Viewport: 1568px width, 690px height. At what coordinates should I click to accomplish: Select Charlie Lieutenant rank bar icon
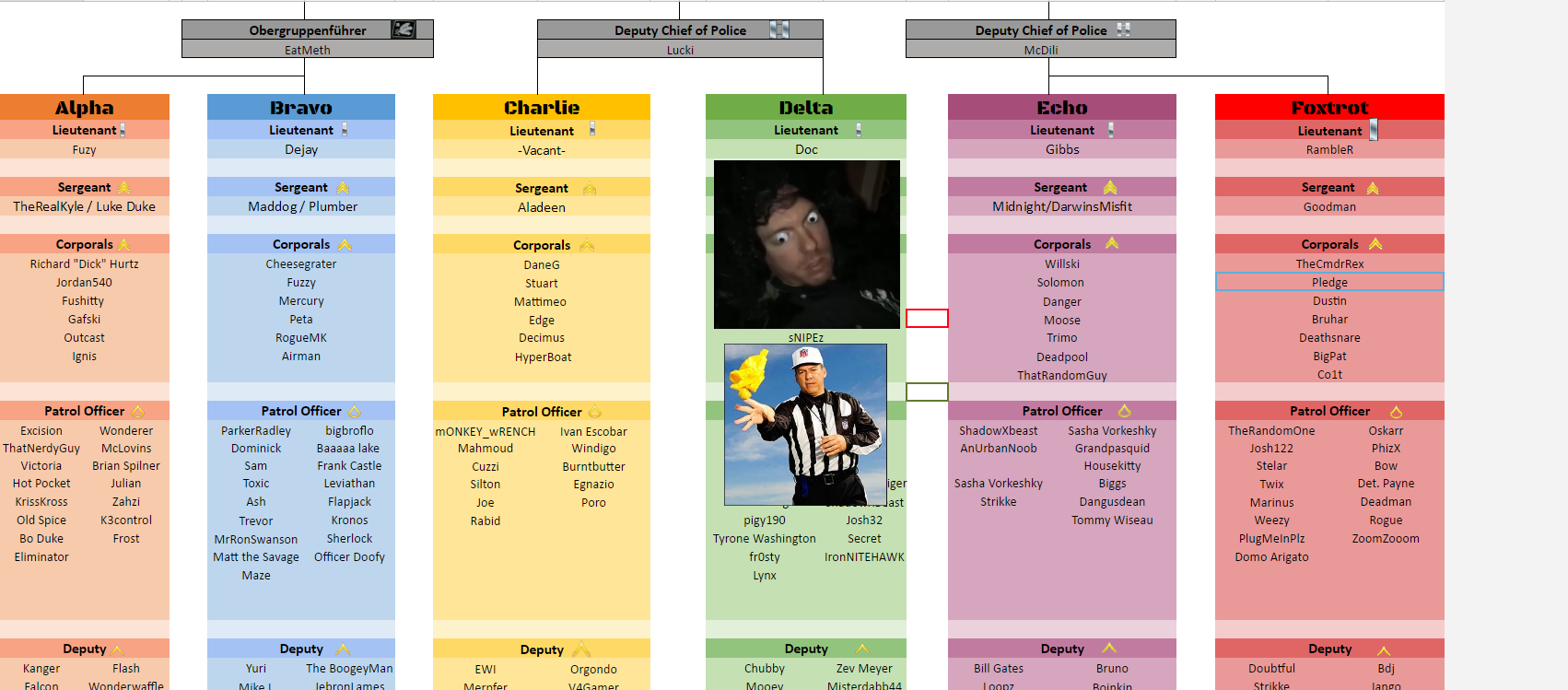[592, 130]
